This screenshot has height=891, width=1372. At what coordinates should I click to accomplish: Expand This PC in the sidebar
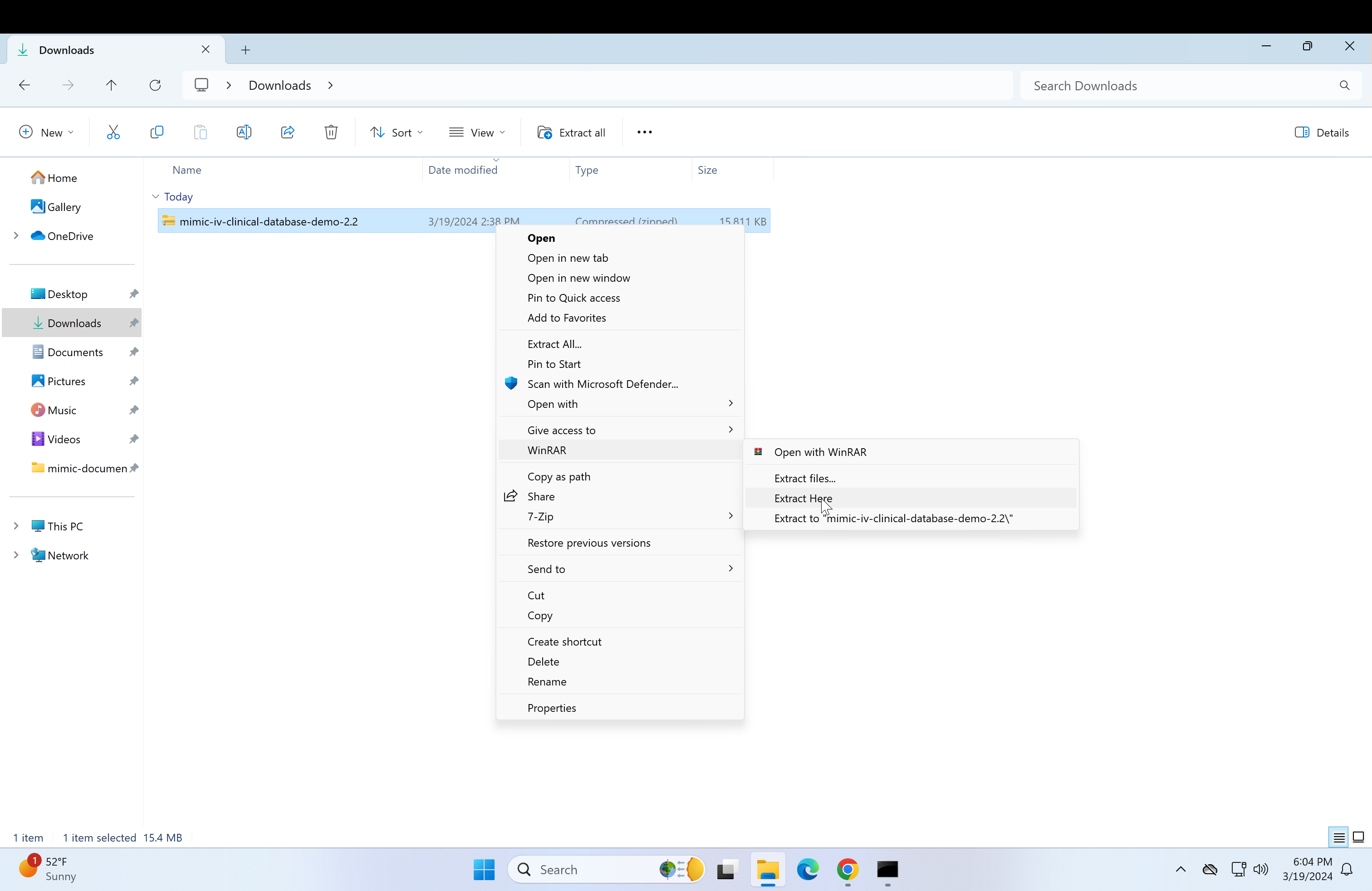(x=16, y=526)
